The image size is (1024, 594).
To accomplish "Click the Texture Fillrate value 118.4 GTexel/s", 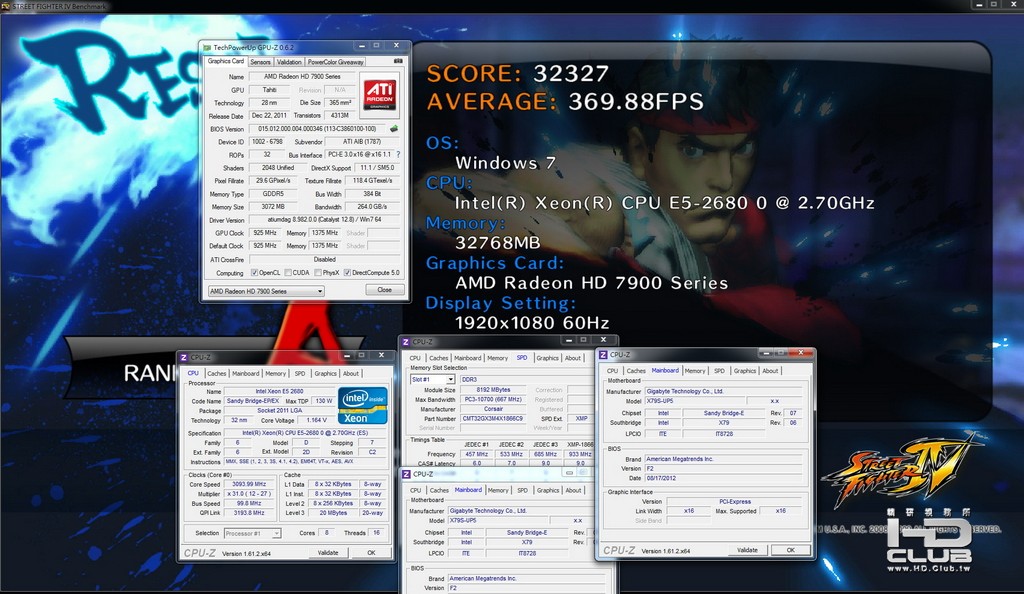I will [372, 181].
